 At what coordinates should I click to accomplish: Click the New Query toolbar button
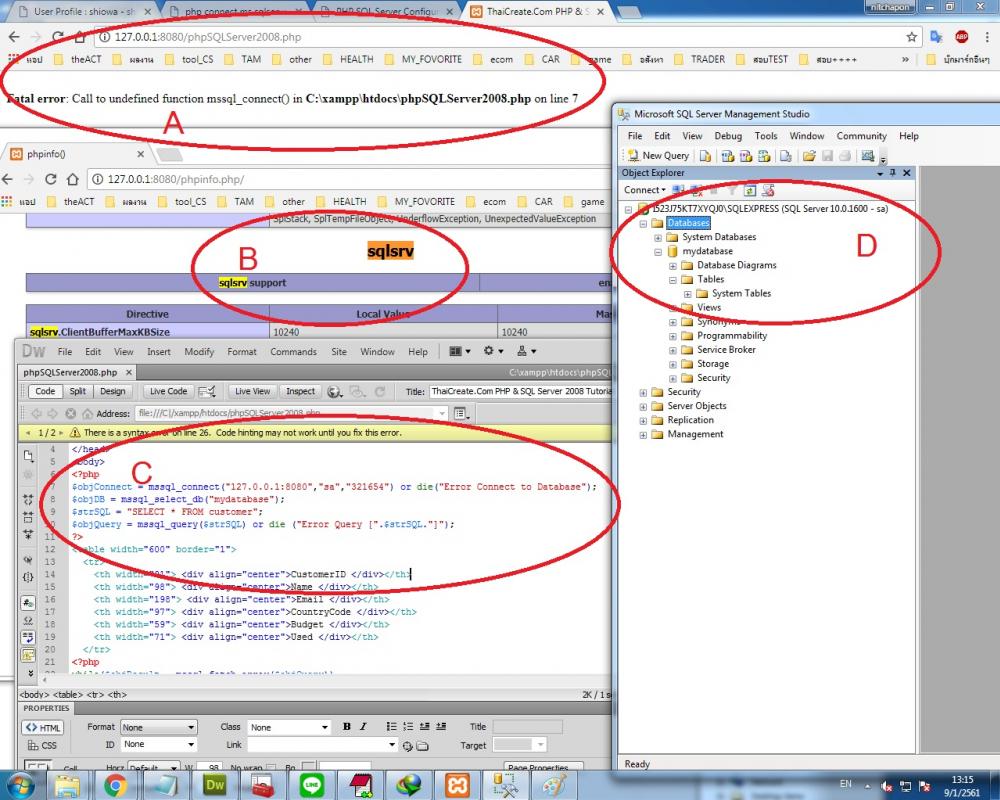pyautogui.click(x=658, y=156)
